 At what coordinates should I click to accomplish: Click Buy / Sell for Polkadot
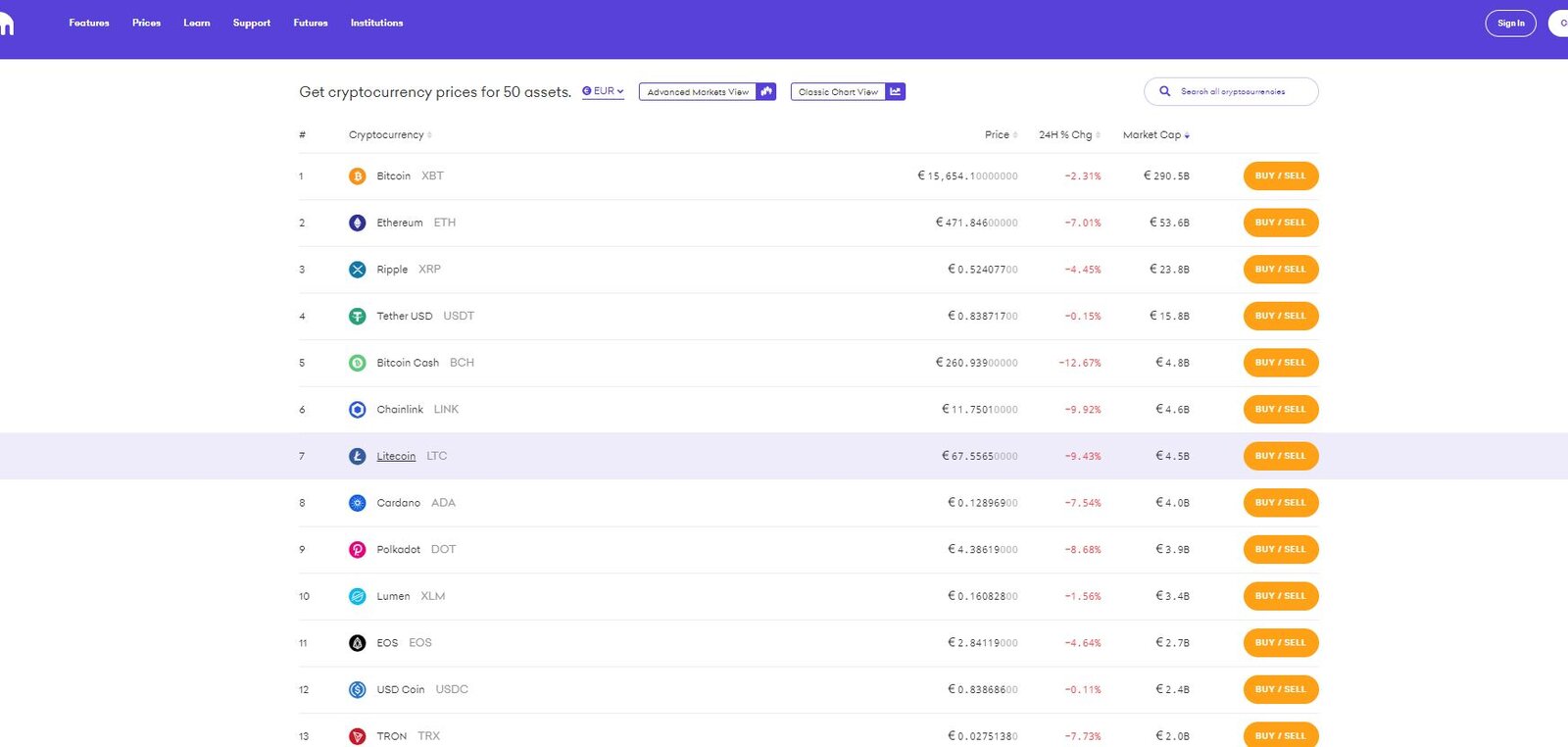click(1281, 550)
